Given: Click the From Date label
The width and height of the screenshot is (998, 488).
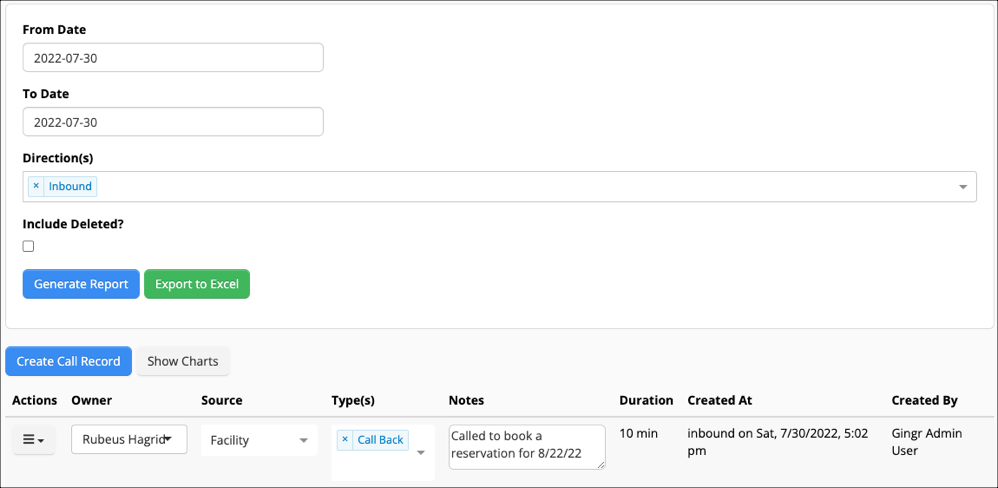Looking at the screenshot, I should click(x=54, y=29).
